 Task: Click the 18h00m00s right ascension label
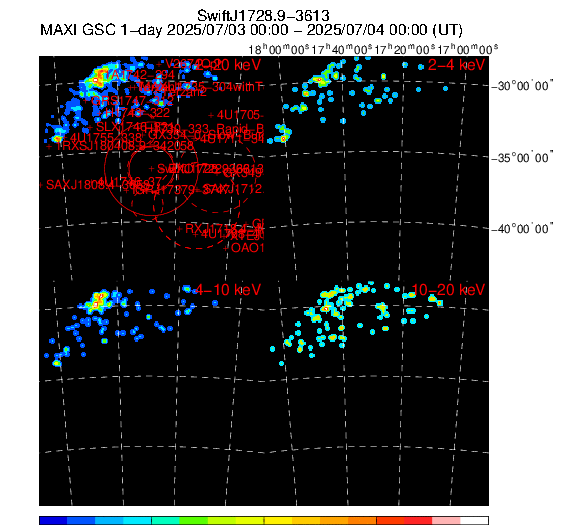279,49
